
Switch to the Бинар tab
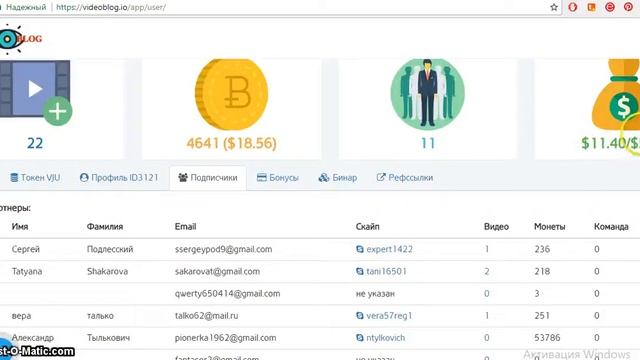[338, 178]
